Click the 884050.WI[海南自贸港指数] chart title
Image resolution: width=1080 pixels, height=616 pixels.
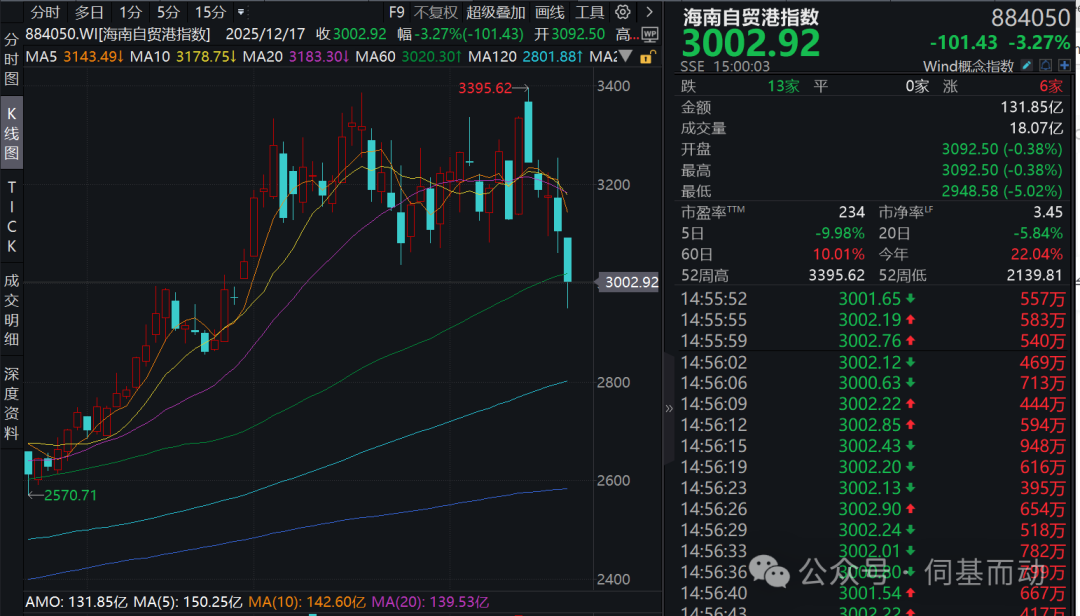(118, 34)
